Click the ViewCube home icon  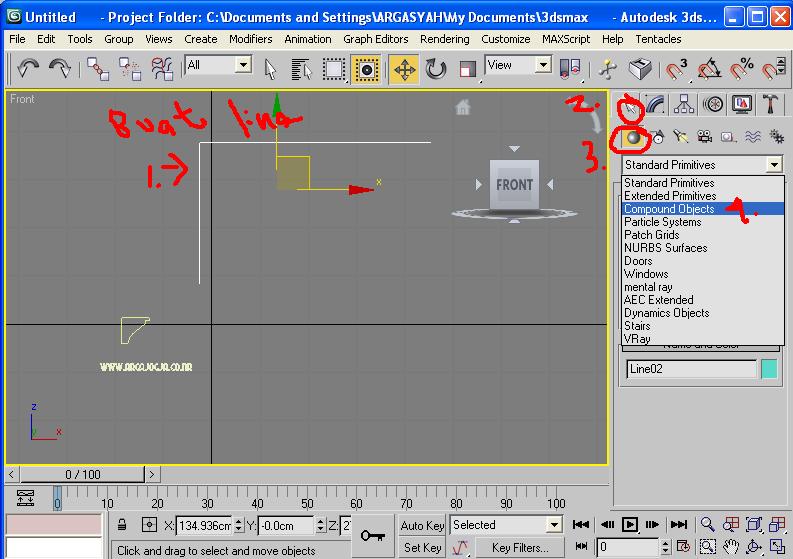tap(463, 107)
